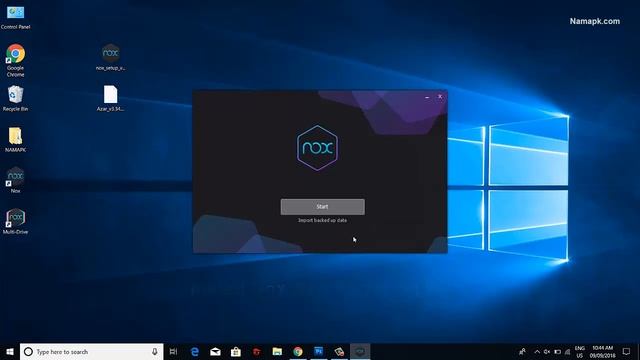Click the Start button in Nox installer

click(322, 207)
